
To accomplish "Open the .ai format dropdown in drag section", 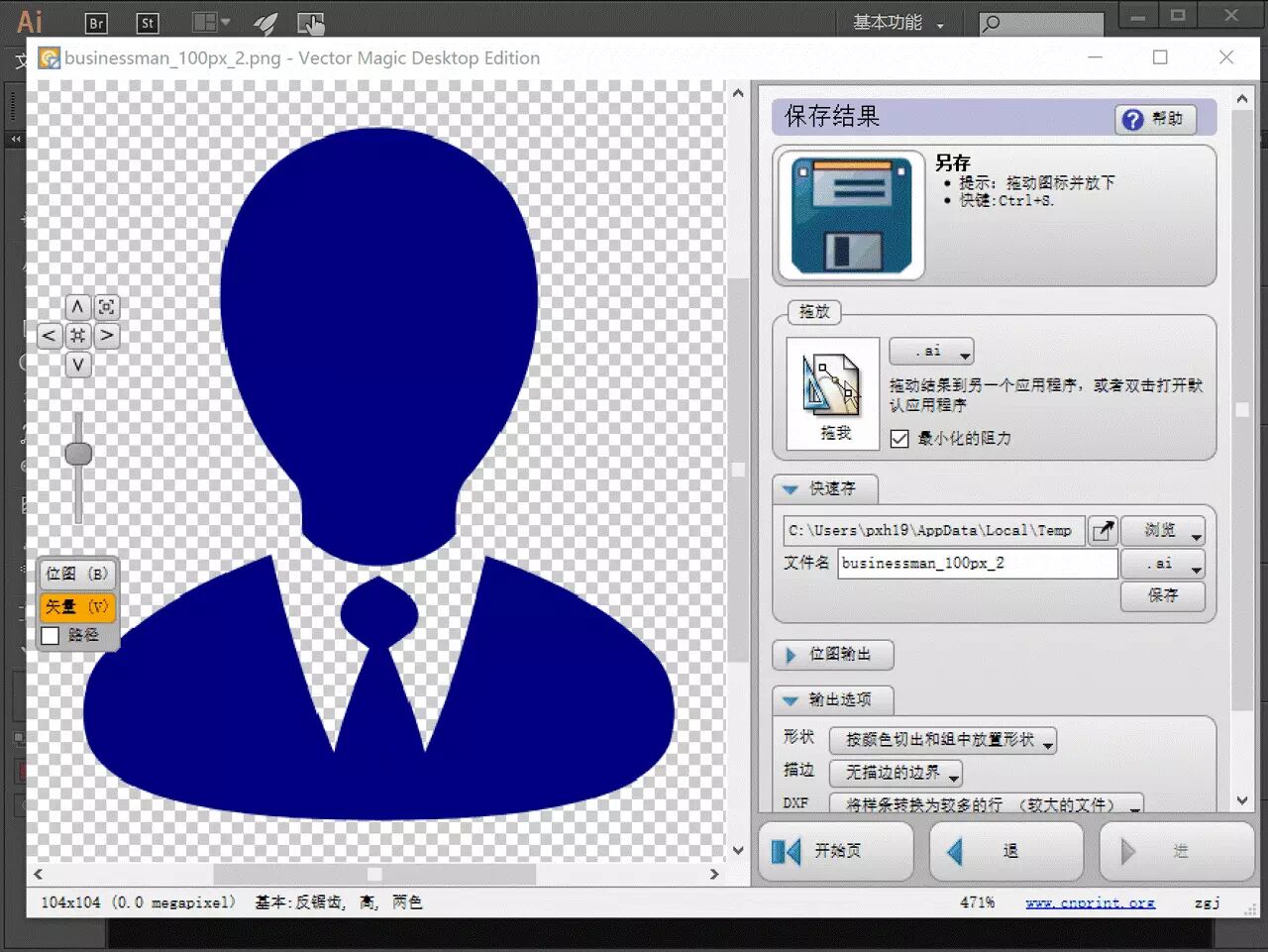I will [x=931, y=352].
